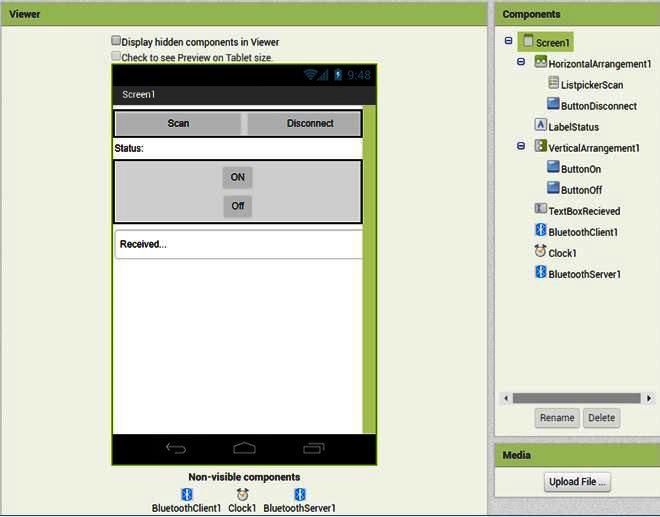Select Clock1 text in the tree

(562, 253)
